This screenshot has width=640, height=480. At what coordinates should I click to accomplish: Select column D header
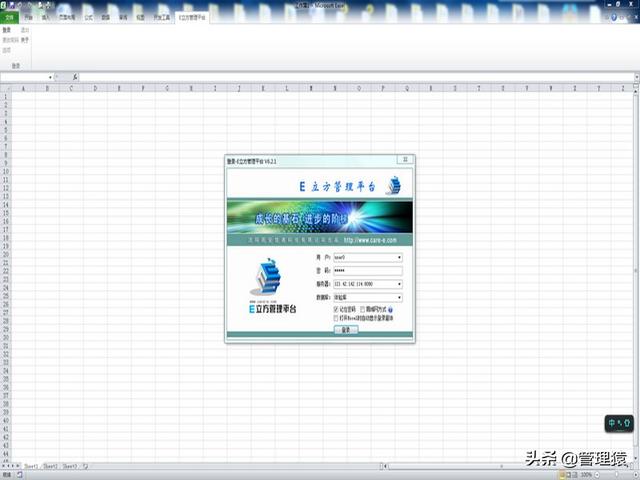pyautogui.click(x=95, y=88)
